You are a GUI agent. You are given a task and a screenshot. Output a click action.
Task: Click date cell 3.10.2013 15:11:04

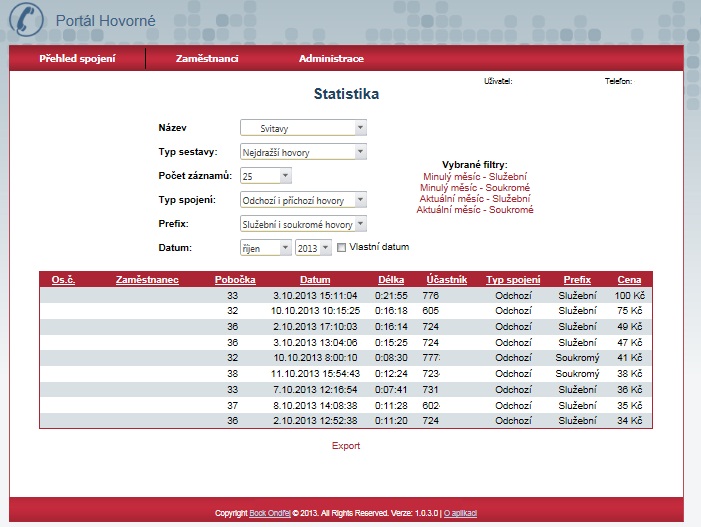pyautogui.click(x=315, y=295)
